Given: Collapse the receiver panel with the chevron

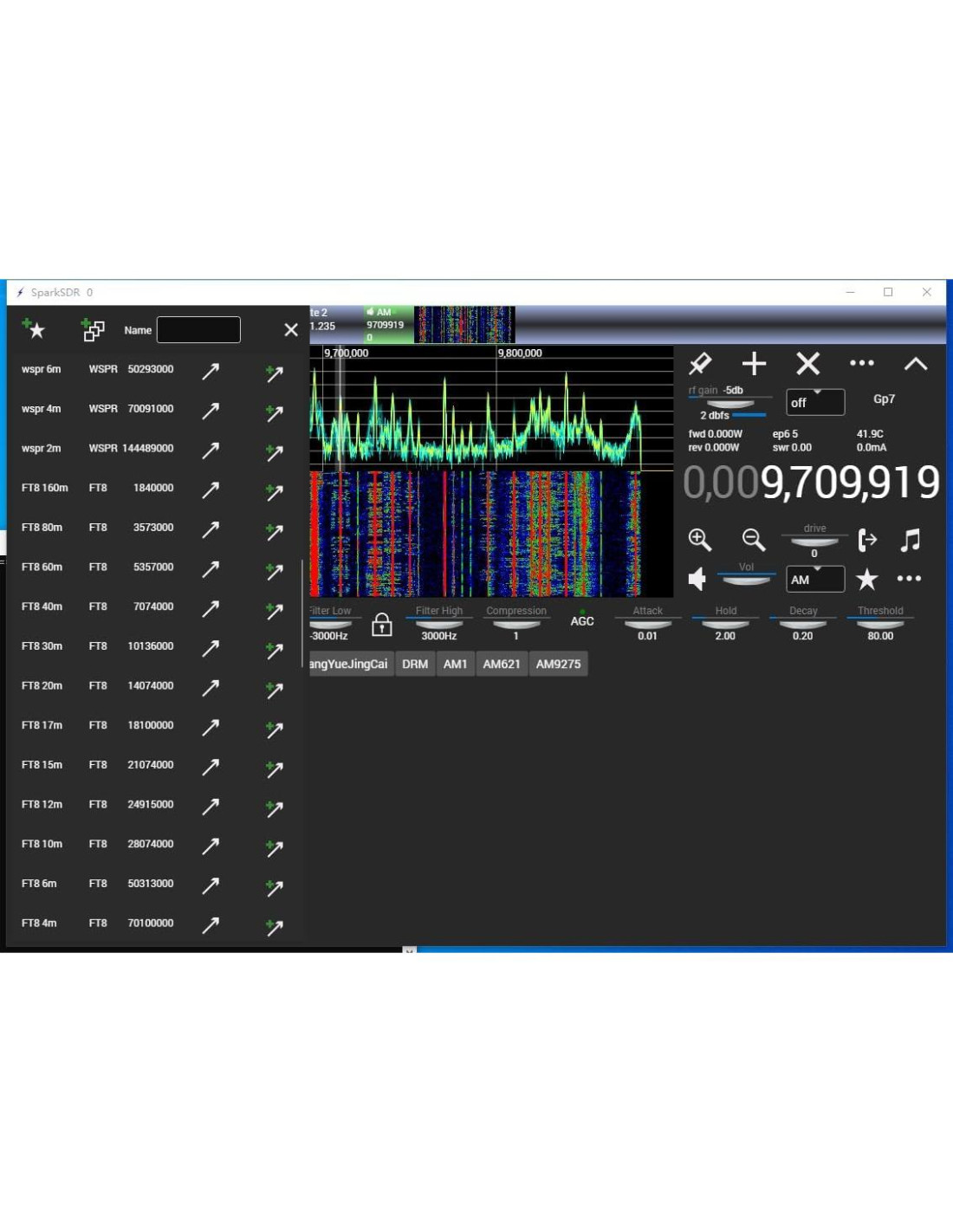Looking at the screenshot, I should (x=916, y=364).
